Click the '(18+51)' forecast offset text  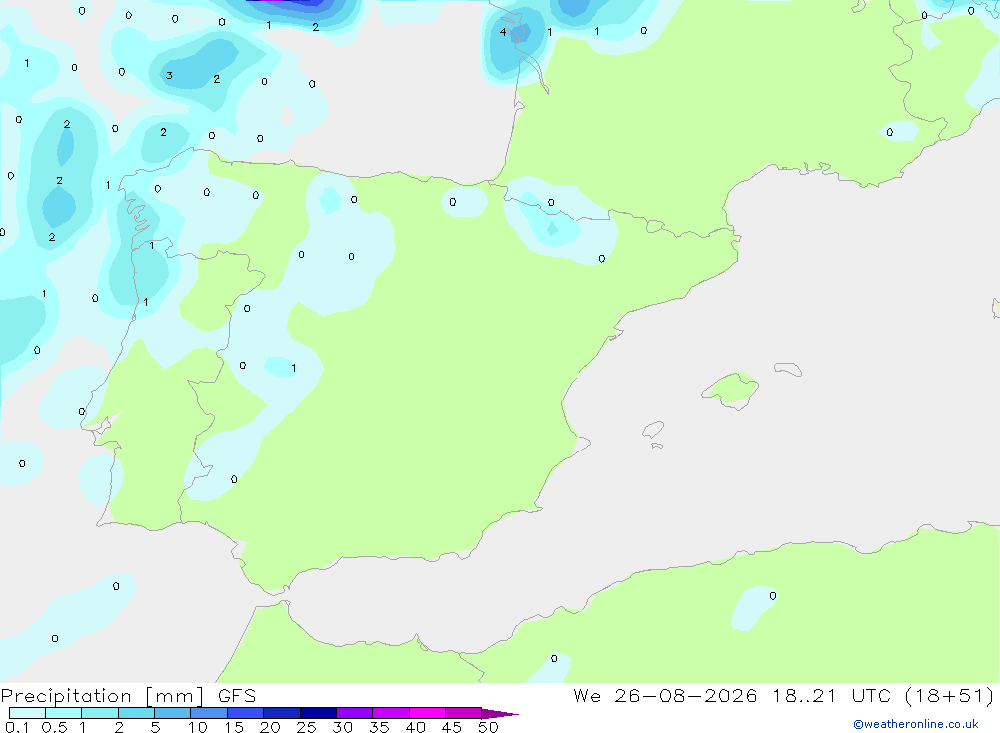pyautogui.click(x=949, y=695)
